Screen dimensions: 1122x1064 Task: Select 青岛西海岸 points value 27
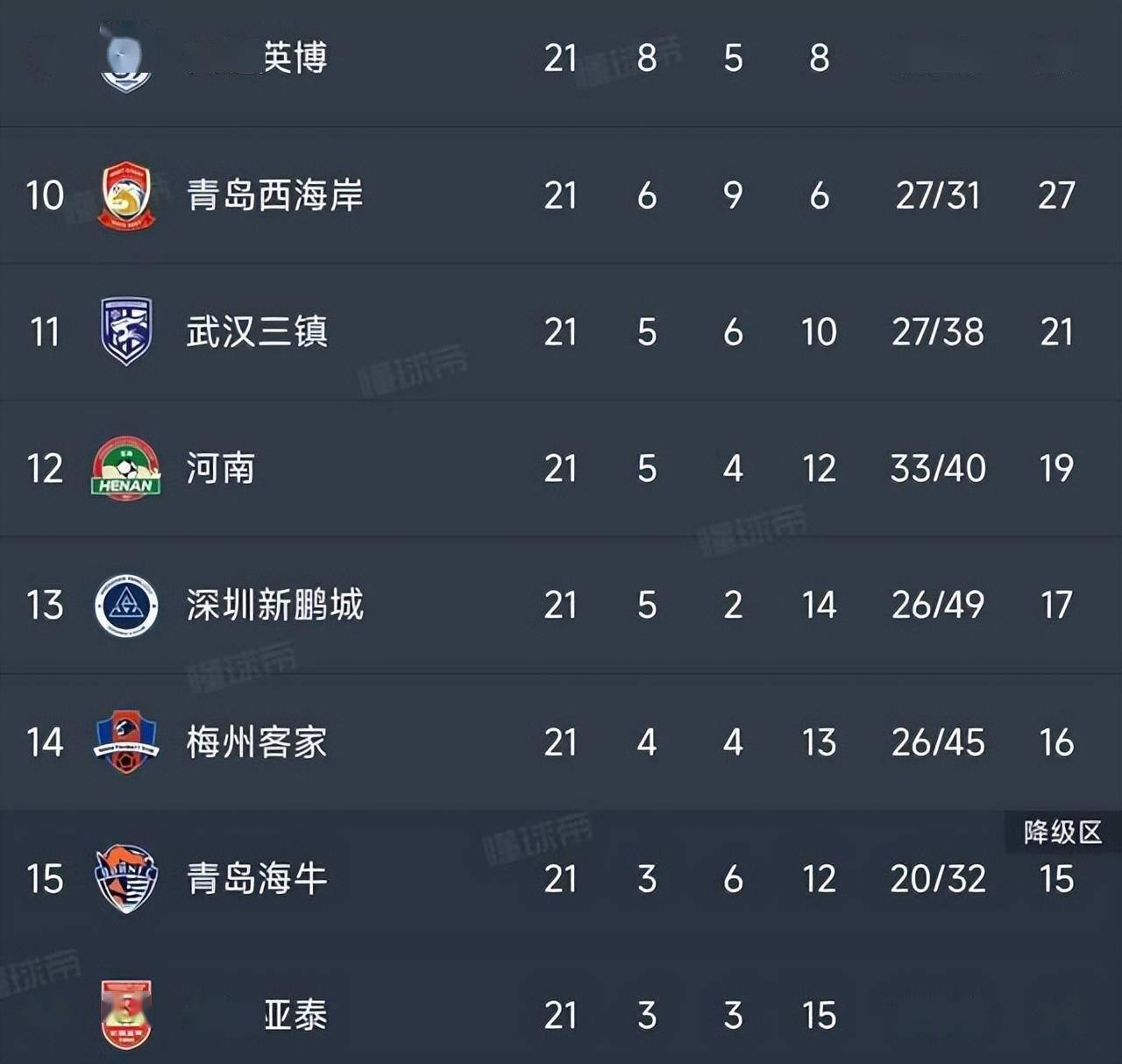pyautogui.click(x=1056, y=195)
